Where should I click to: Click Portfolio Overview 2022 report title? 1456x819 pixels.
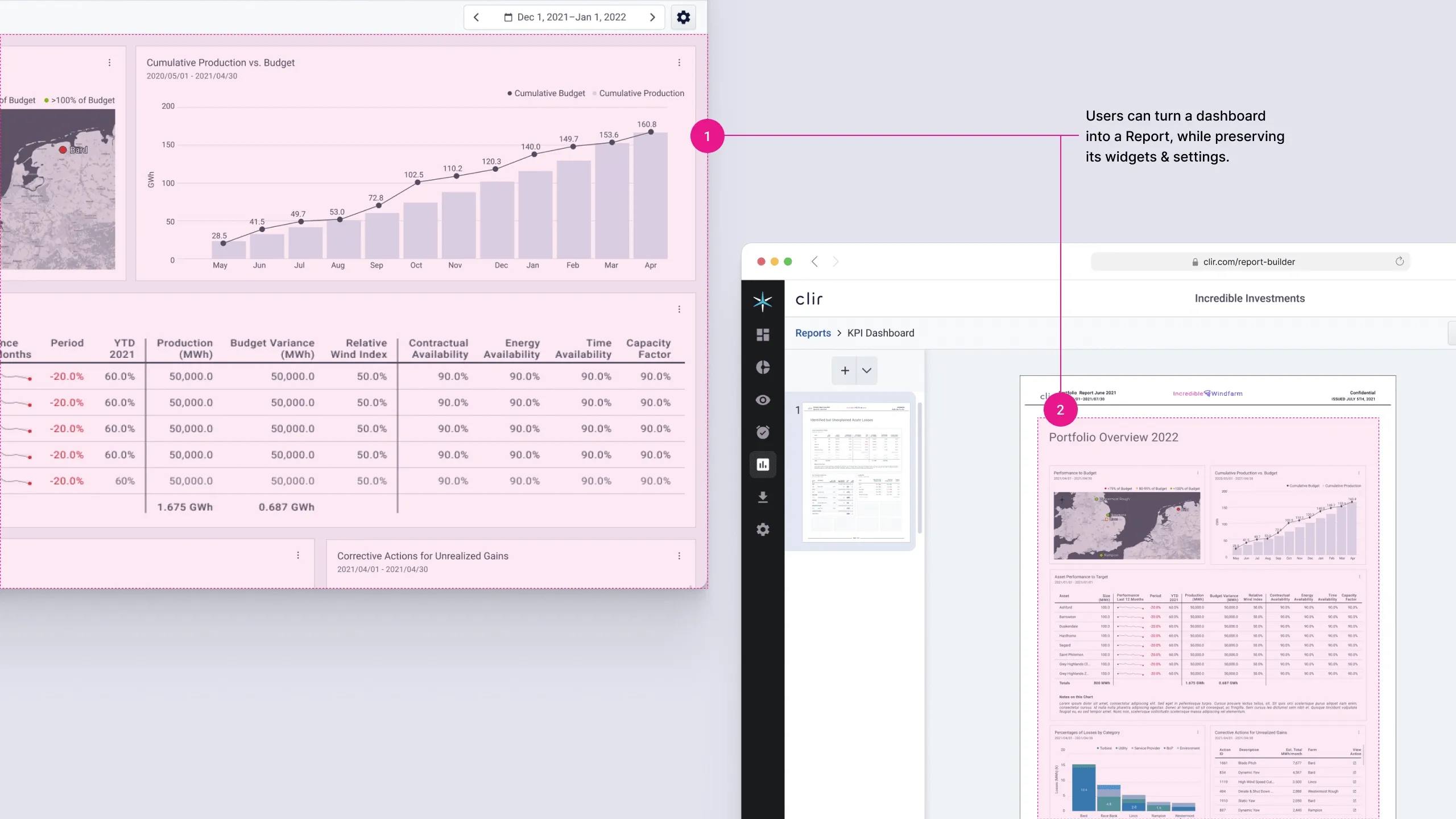coord(1113,437)
